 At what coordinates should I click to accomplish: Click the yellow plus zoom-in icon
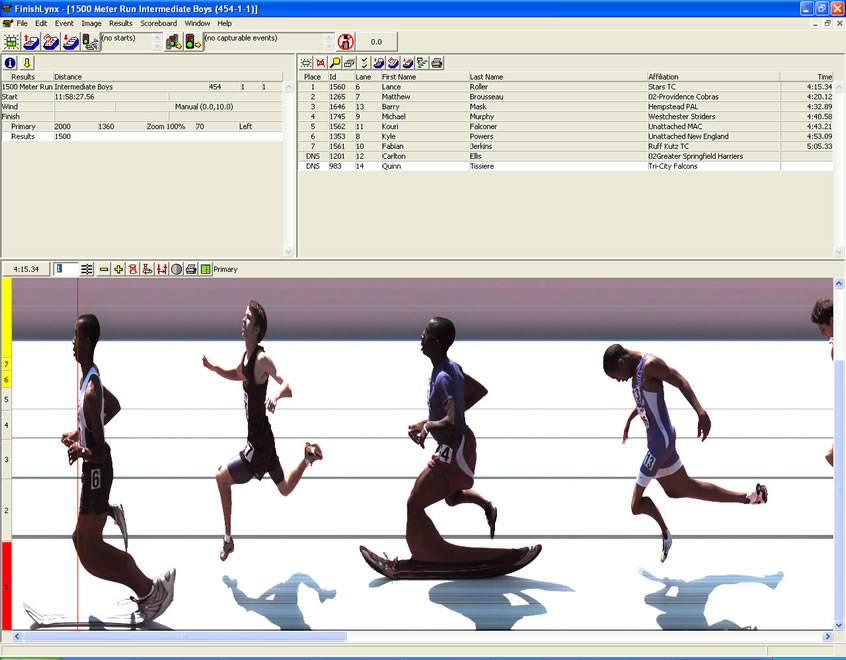[118, 269]
